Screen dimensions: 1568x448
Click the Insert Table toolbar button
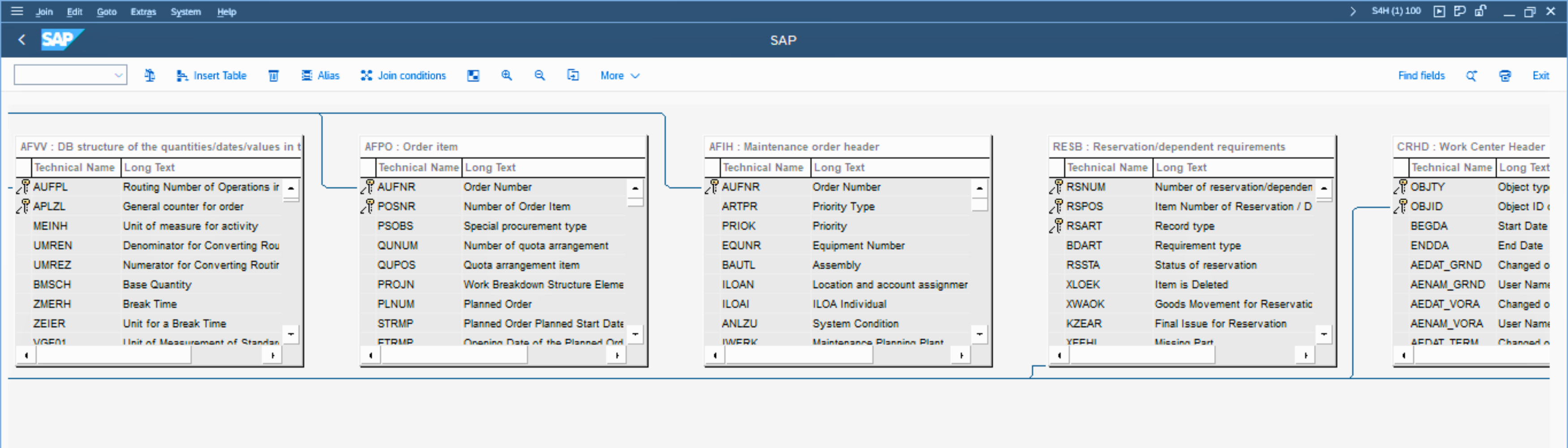coord(212,75)
